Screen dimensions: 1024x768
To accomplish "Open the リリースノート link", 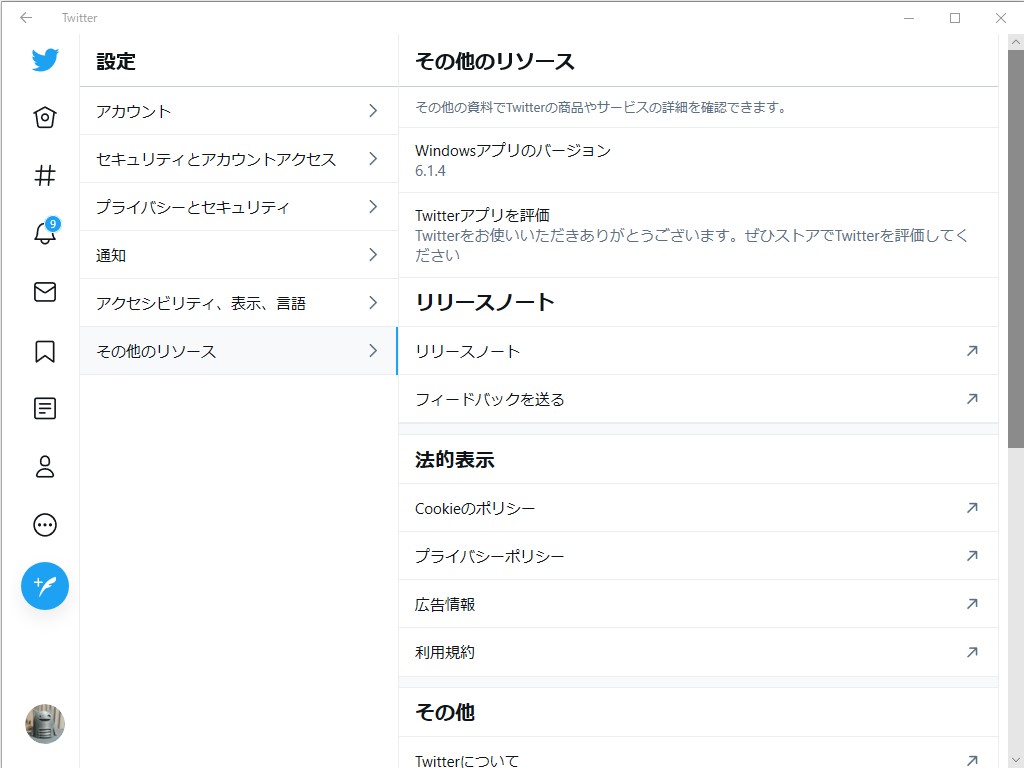I will point(697,351).
